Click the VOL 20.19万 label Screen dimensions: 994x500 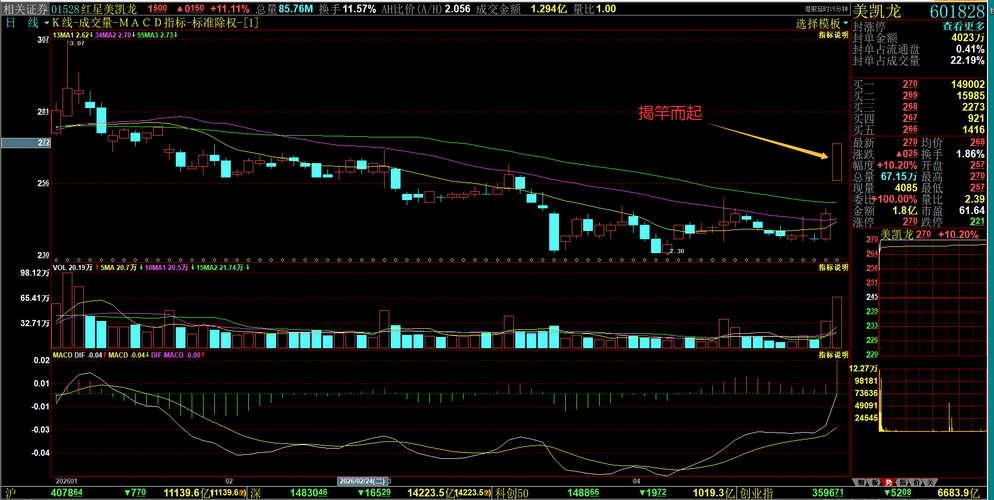click(72, 268)
